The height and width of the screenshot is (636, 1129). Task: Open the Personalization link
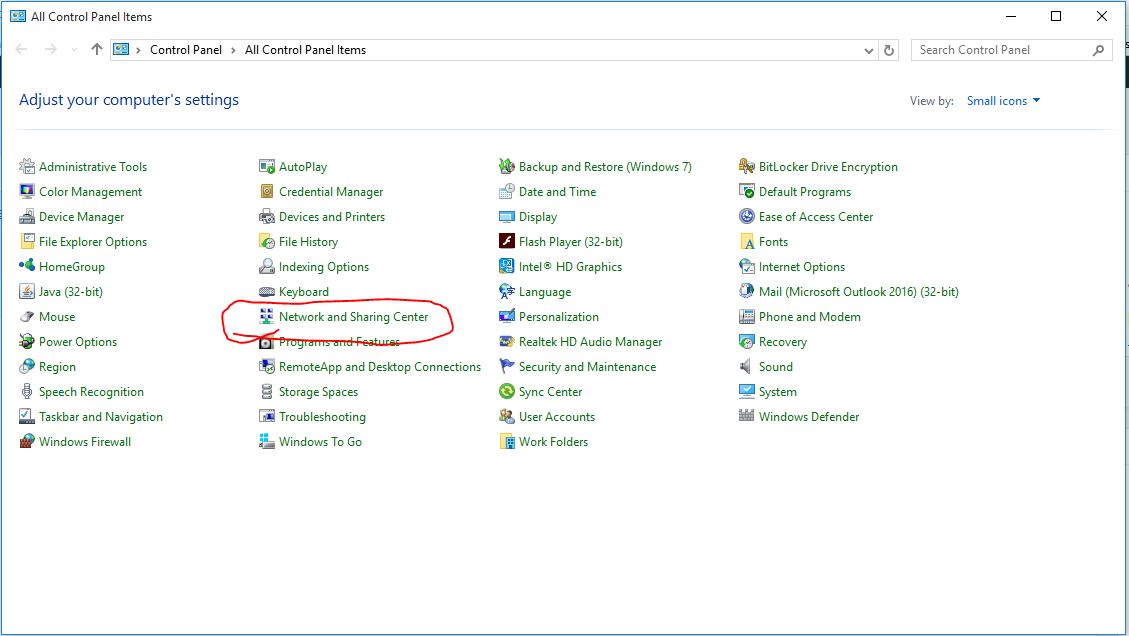click(559, 317)
